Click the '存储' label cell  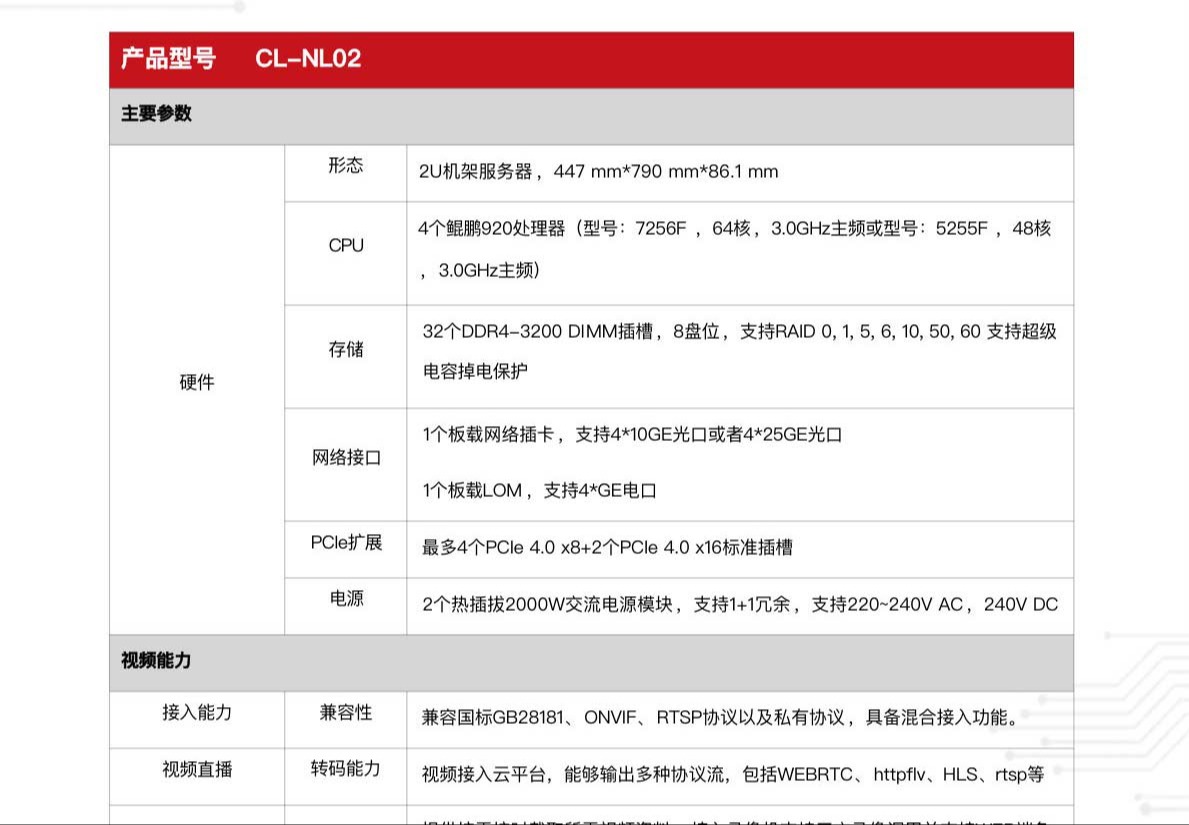pyautogui.click(x=346, y=356)
